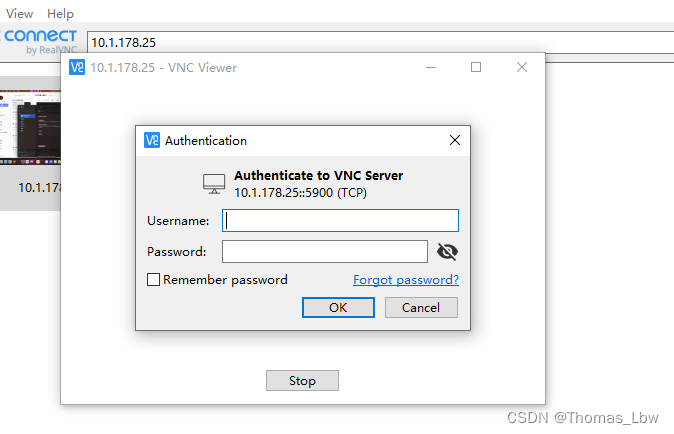Toggle password visibility eye icon

[447, 251]
